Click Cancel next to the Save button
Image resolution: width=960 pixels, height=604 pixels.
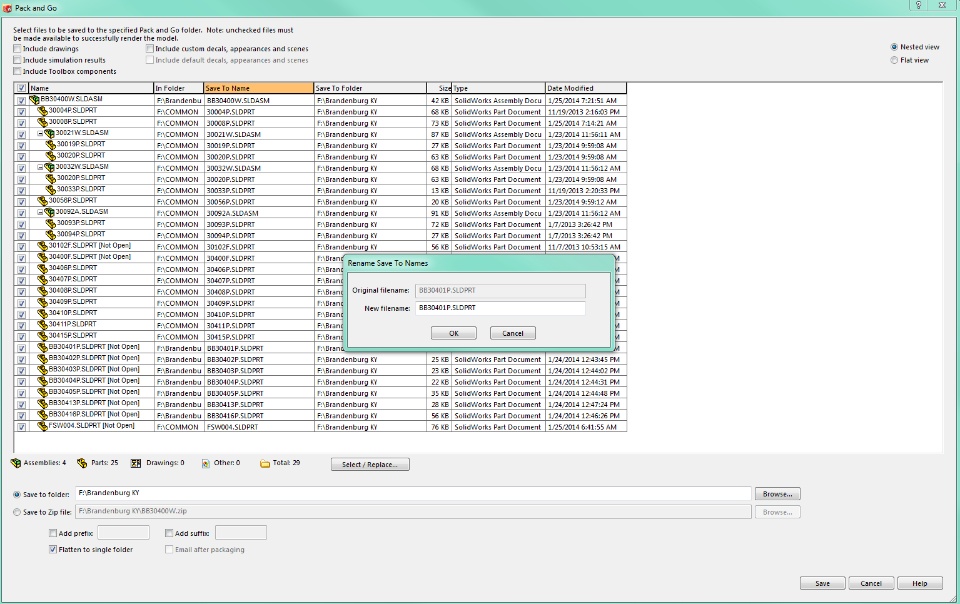pos(871,583)
